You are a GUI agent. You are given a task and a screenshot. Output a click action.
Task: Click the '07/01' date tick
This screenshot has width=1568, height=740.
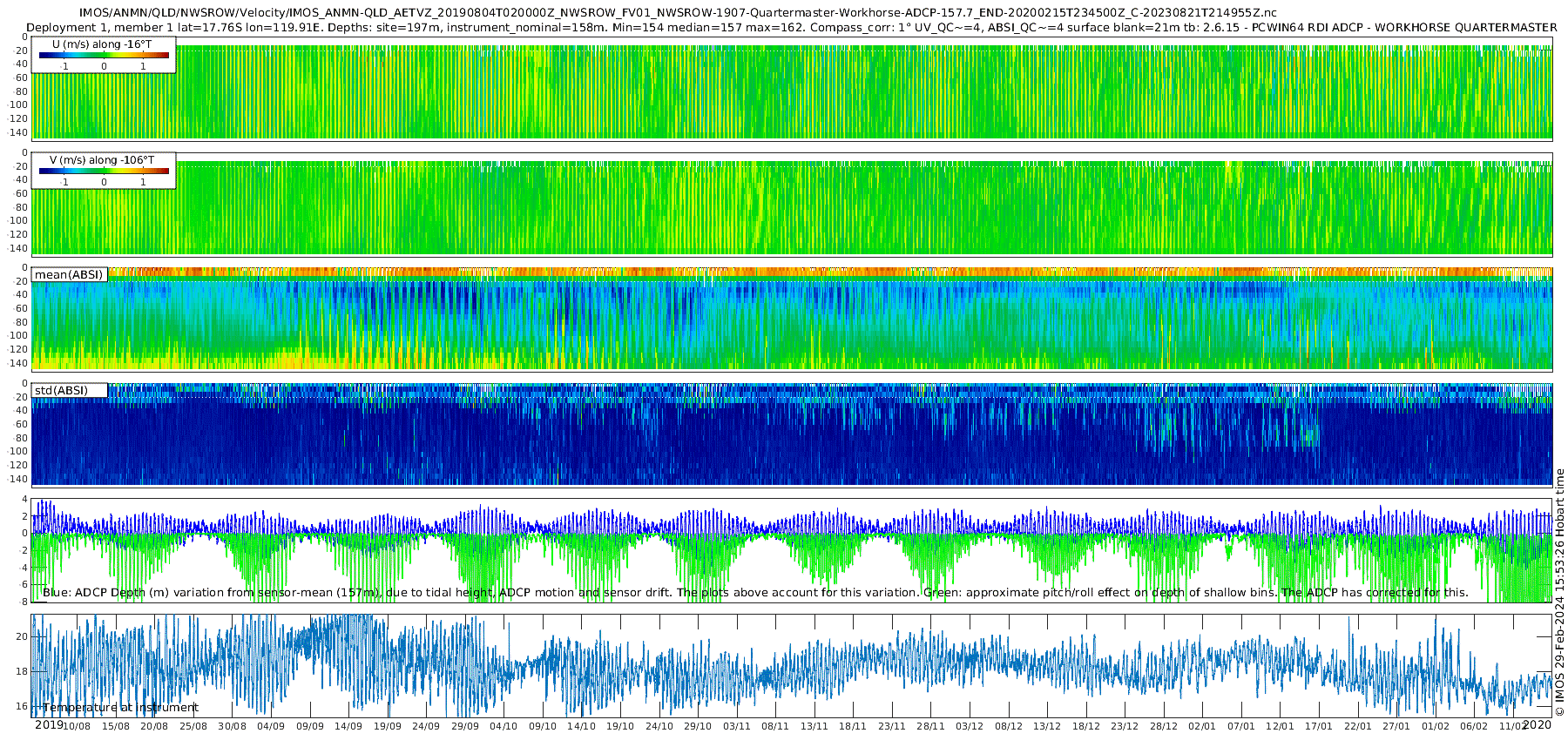point(1241,726)
